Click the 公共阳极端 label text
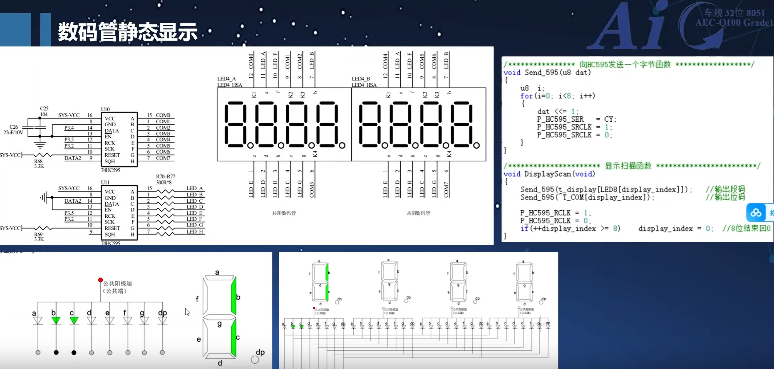This screenshot has width=774, height=369. 117,284
